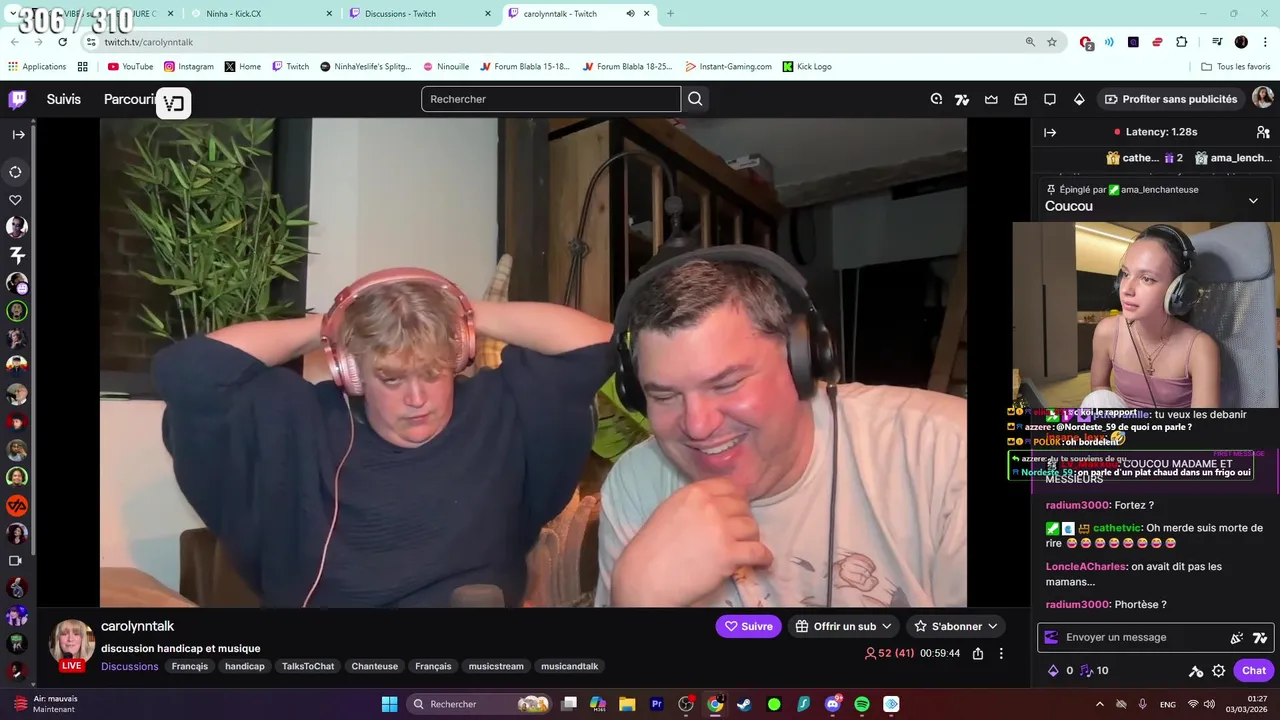Open the whispers speech bubble icon
1280x720 pixels.
click(x=1049, y=99)
